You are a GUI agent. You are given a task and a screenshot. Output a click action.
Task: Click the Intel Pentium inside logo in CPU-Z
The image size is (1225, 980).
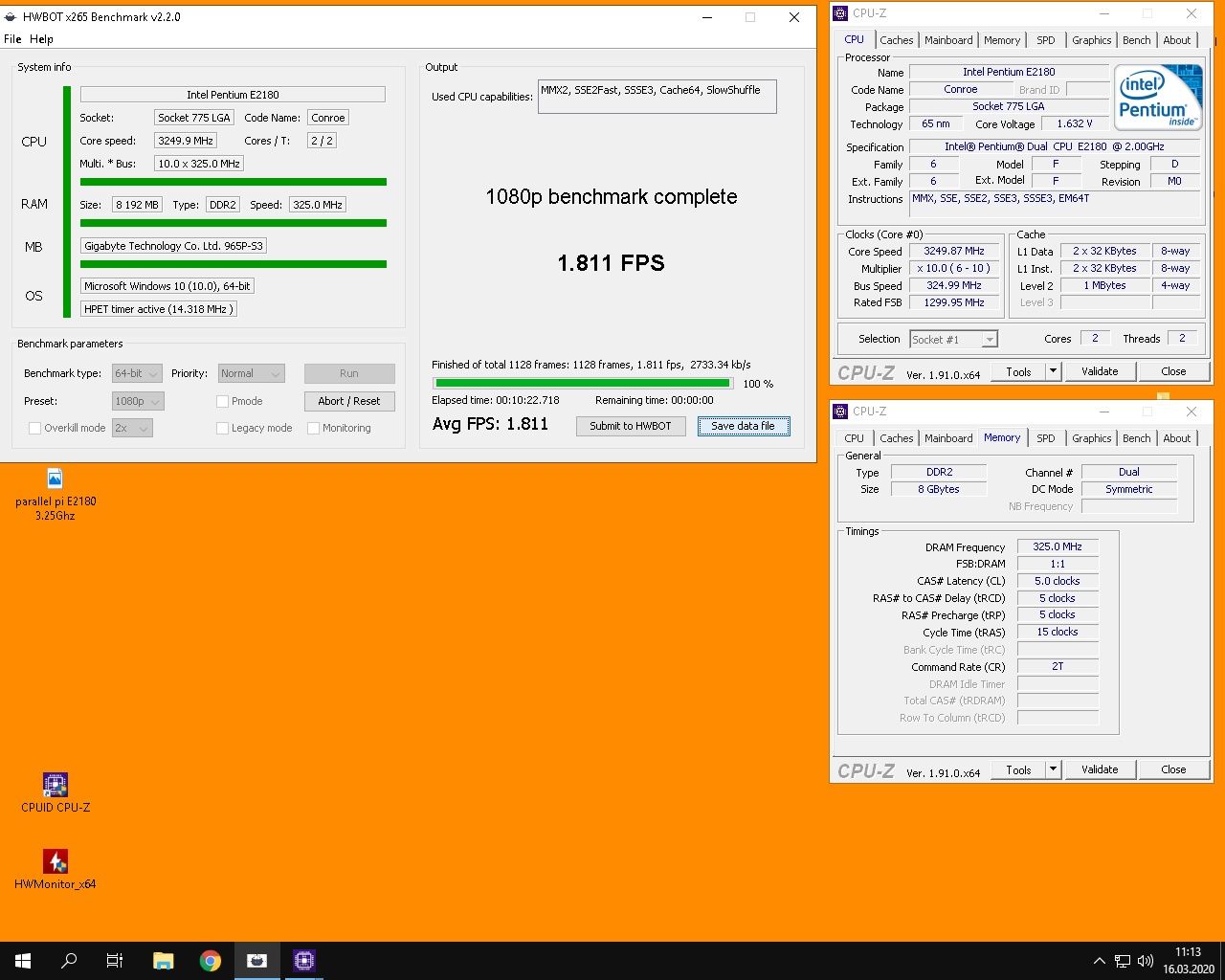(x=1159, y=99)
